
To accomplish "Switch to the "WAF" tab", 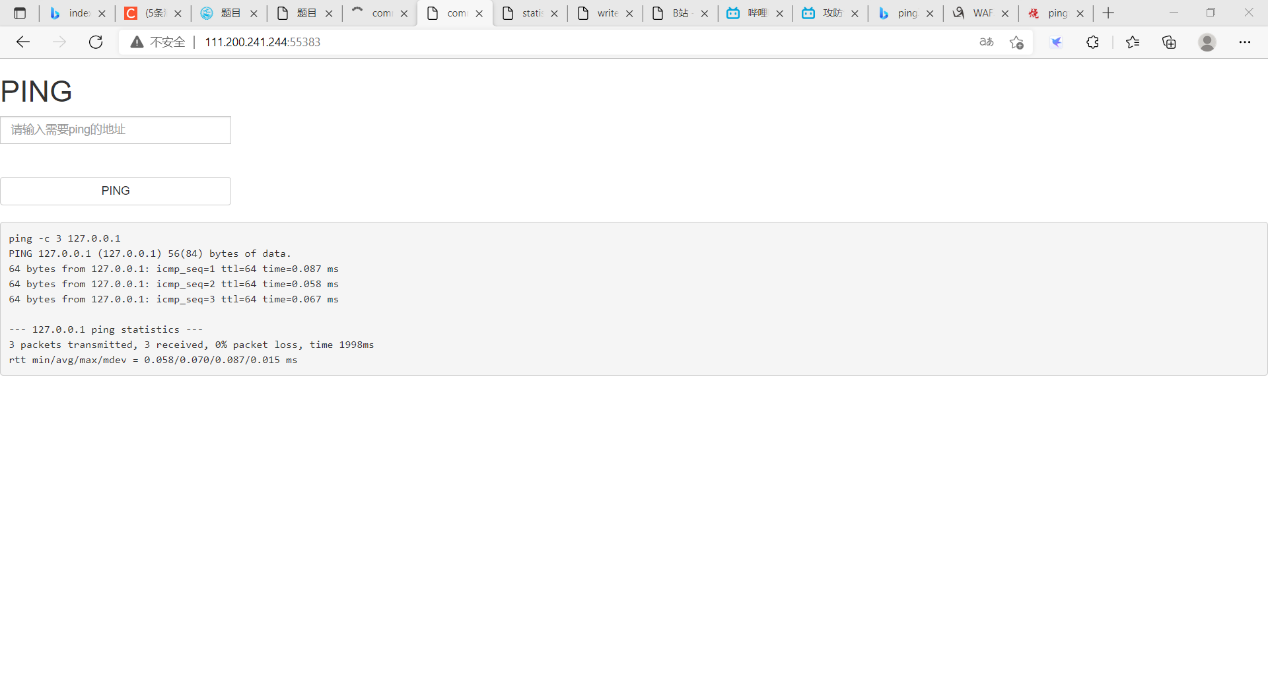I will [x=981, y=13].
